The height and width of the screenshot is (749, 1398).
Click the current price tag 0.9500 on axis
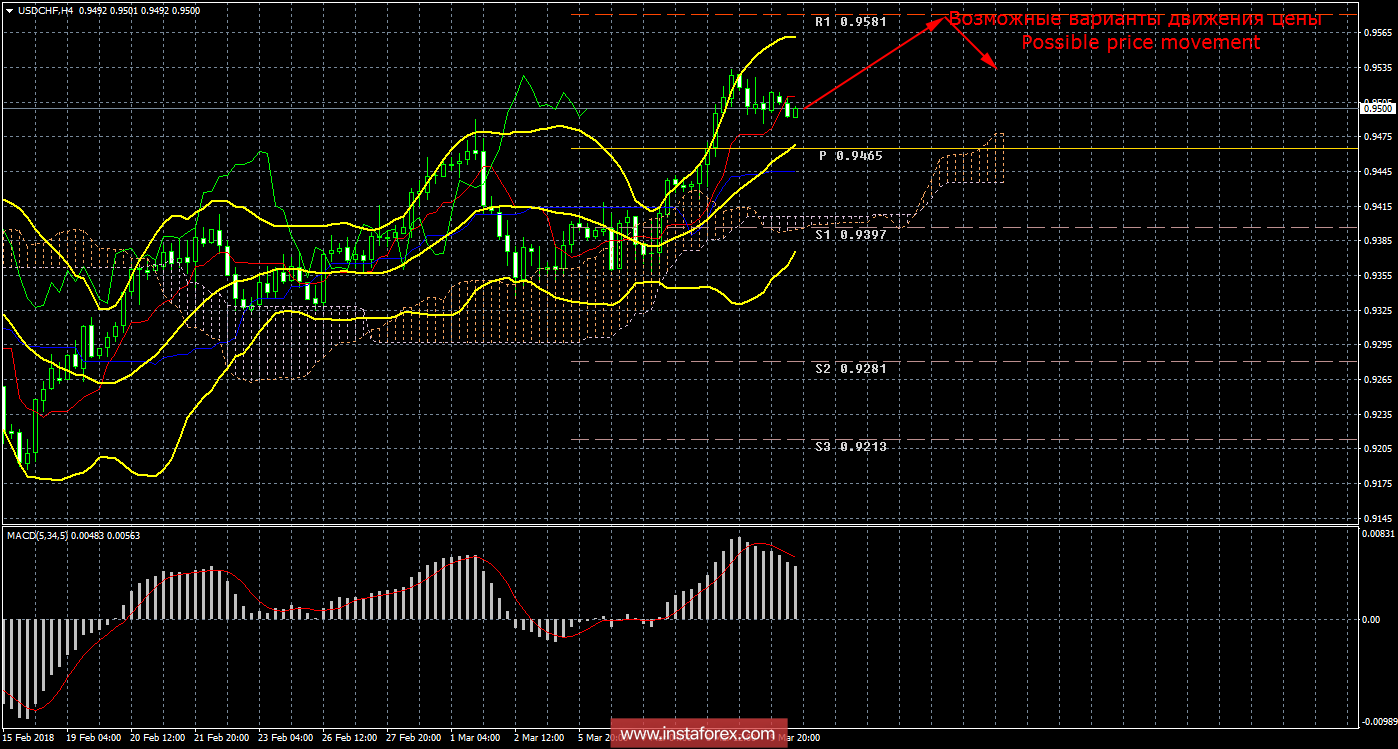pos(1376,108)
